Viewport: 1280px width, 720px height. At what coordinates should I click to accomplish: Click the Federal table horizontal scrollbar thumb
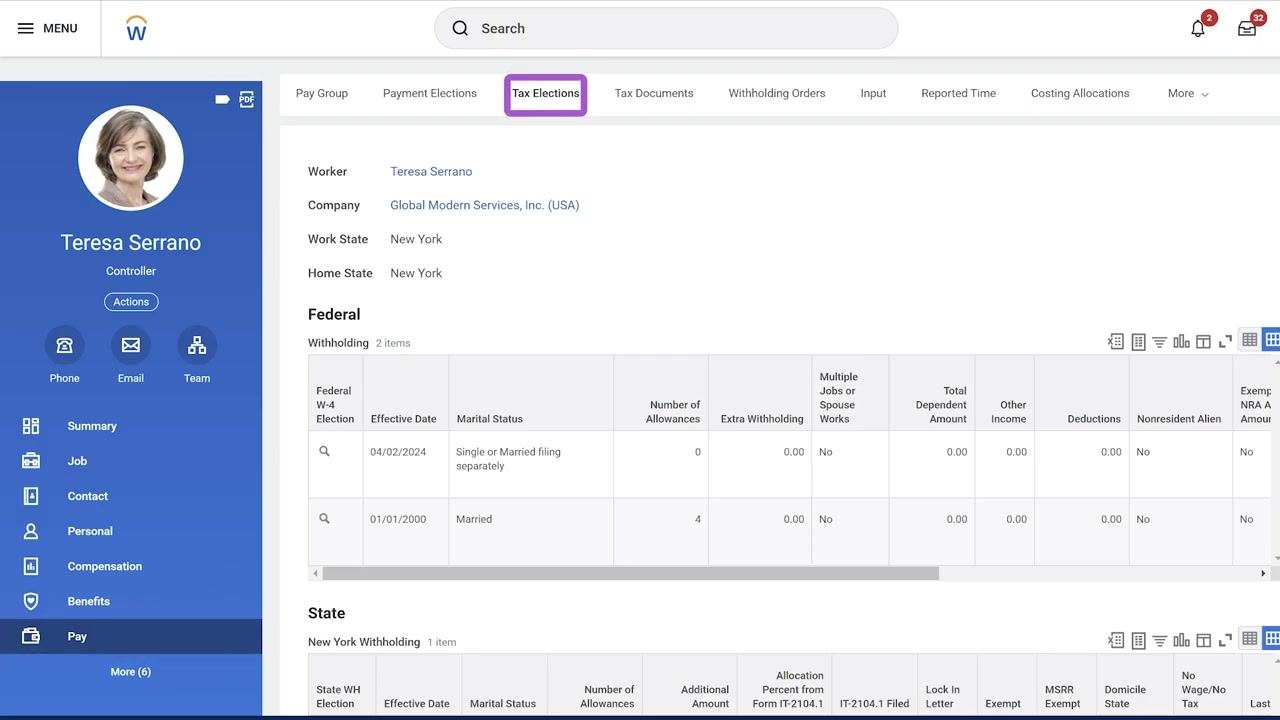pyautogui.click(x=630, y=574)
